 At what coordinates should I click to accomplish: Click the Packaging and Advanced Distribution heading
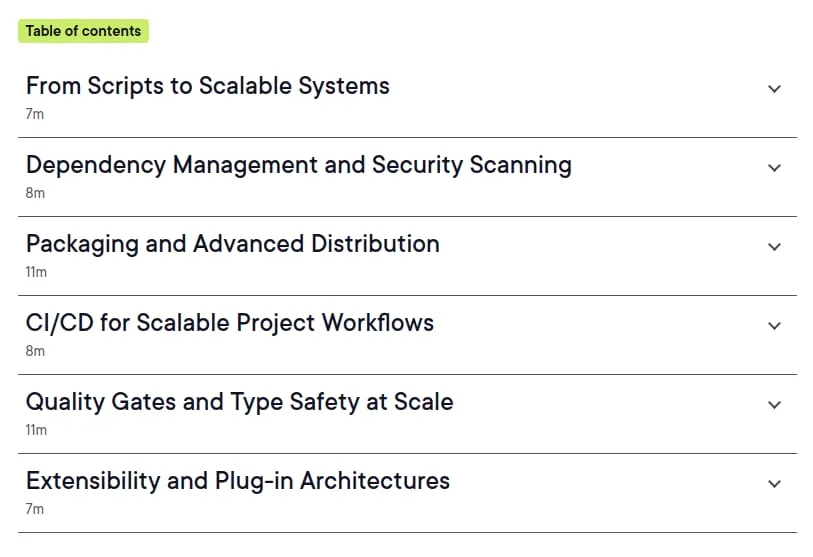[233, 244]
